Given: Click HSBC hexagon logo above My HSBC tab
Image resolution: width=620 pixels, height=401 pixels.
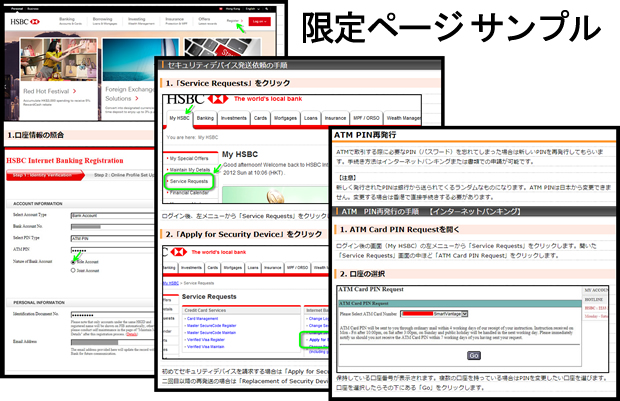Looking at the screenshot, I should 218,99.
